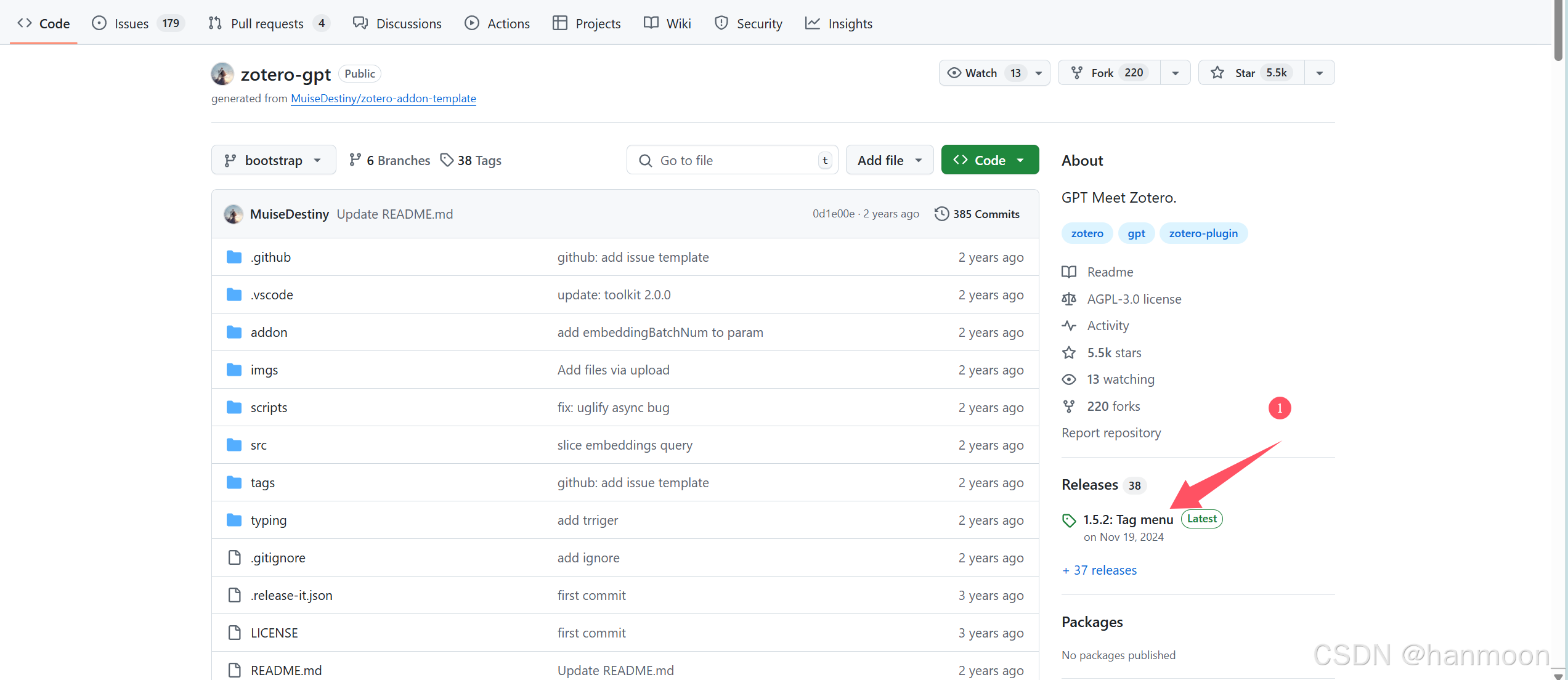Image resolution: width=1568 pixels, height=680 pixels.
Task: Click the branch icon beside 6 Branches
Action: pos(355,160)
